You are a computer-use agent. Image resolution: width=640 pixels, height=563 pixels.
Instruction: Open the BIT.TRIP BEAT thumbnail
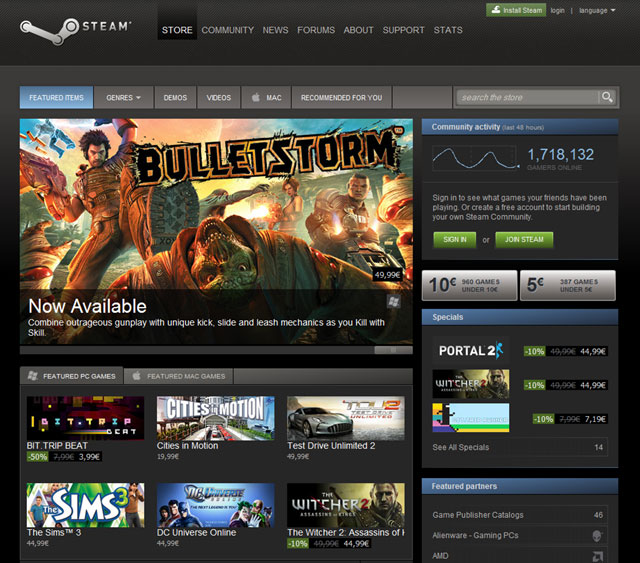point(85,418)
